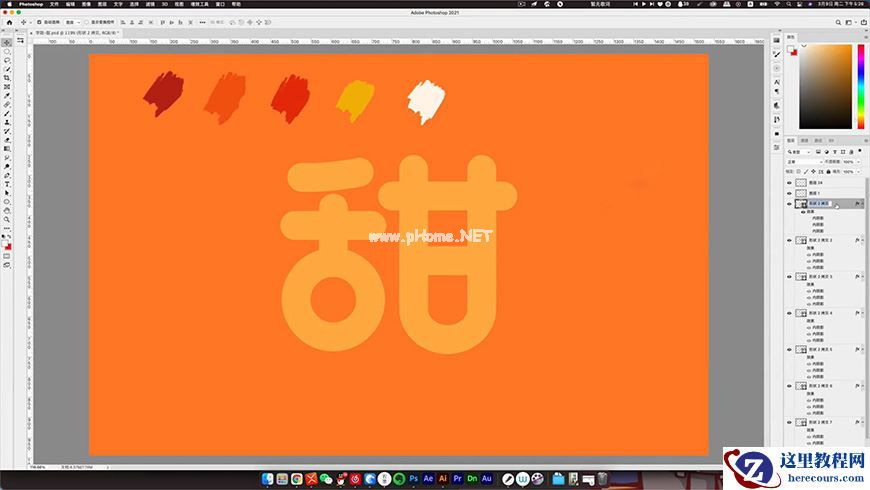The width and height of the screenshot is (870, 490).
Task: Click the lock position icon in Layers
Action: (814, 171)
